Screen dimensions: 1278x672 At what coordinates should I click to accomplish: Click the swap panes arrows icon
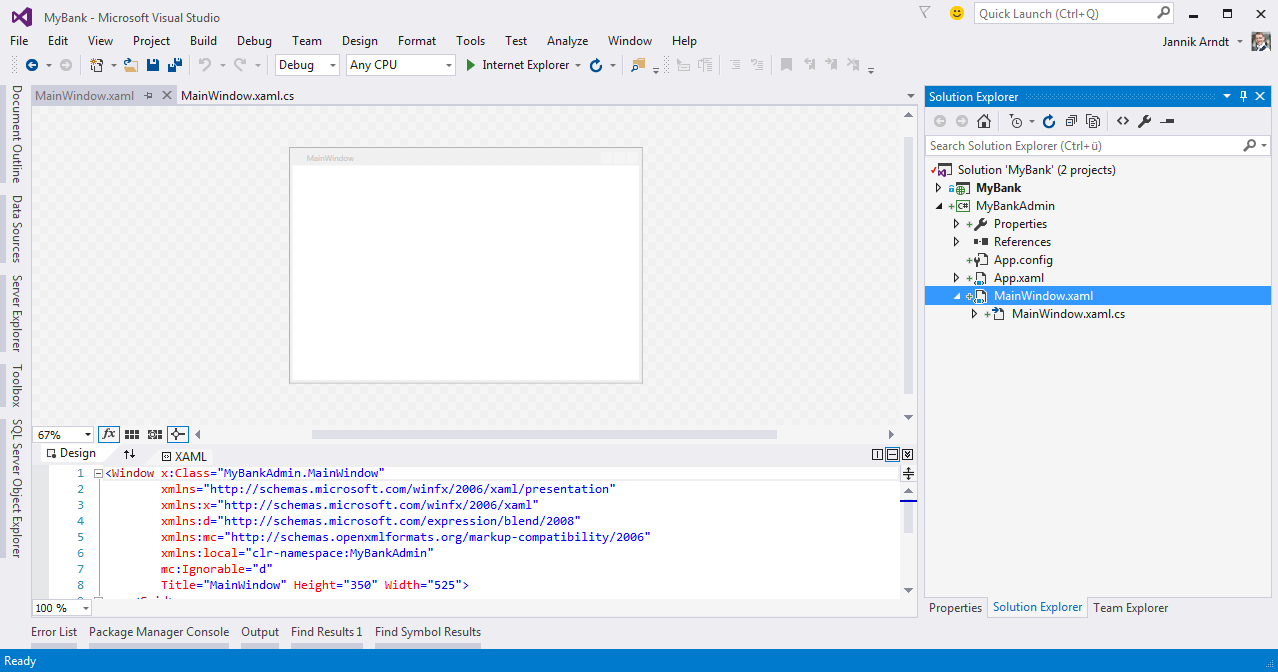pos(129,454)
